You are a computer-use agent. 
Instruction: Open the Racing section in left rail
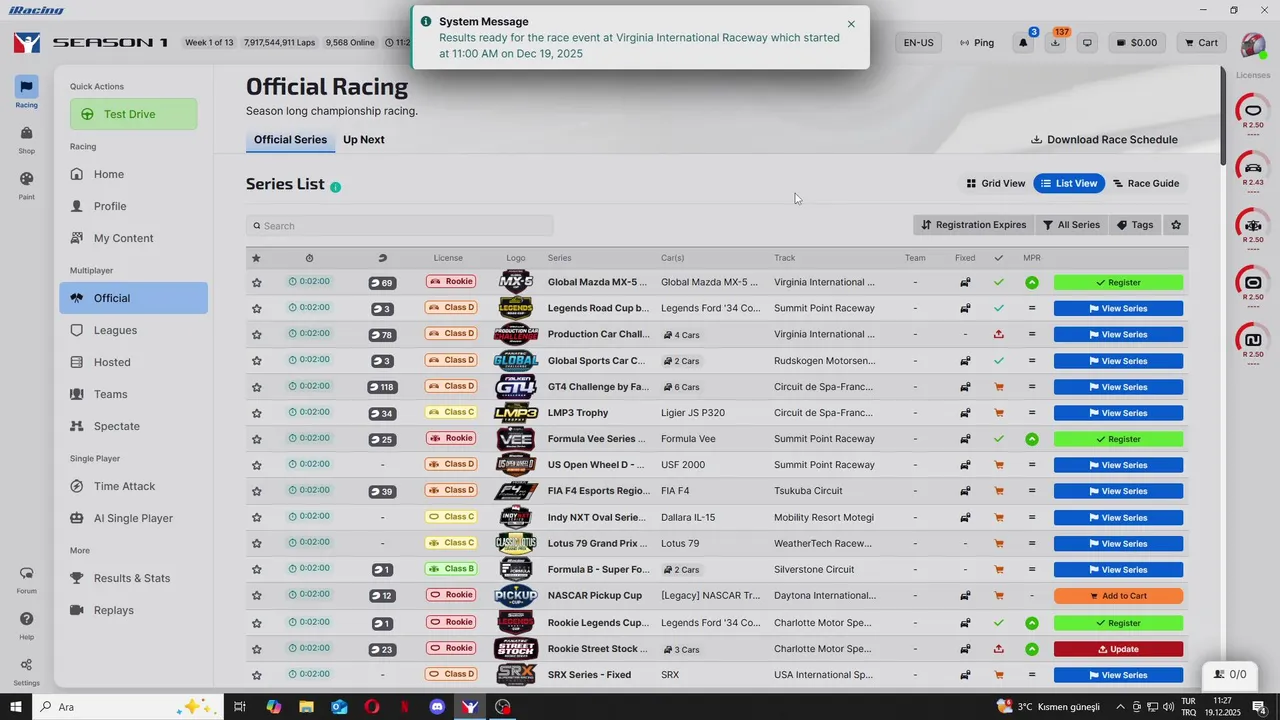[26, 92]
